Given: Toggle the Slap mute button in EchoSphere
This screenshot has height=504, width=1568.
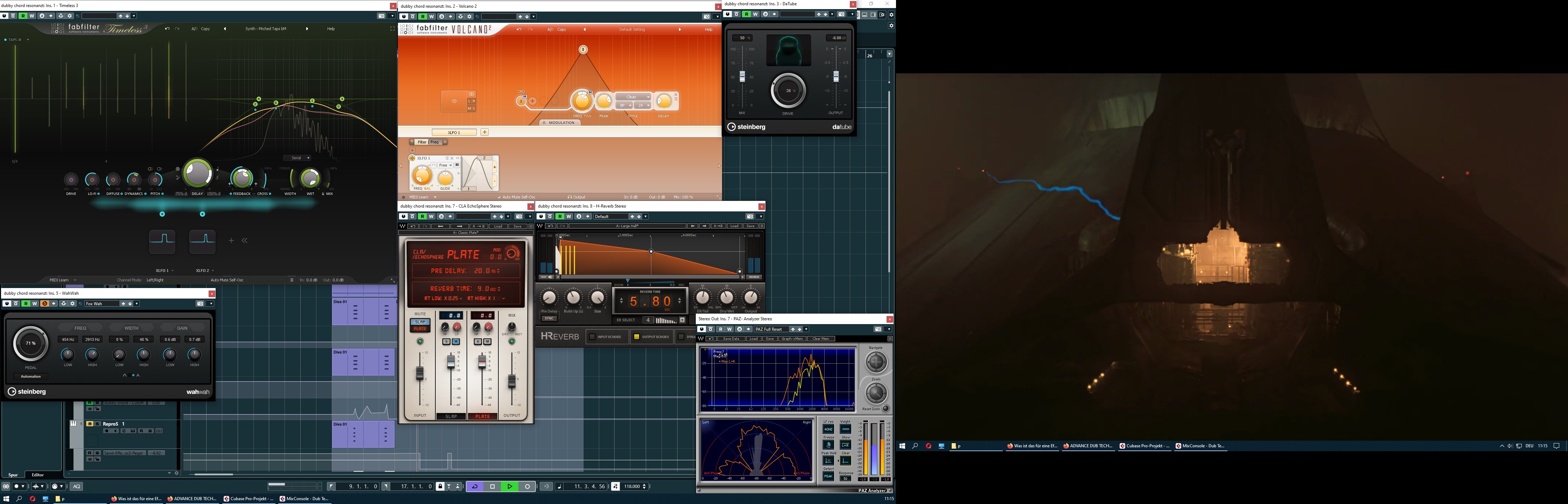Looking at the screenshot, I should pyautogui.click(x=420, y=322).
